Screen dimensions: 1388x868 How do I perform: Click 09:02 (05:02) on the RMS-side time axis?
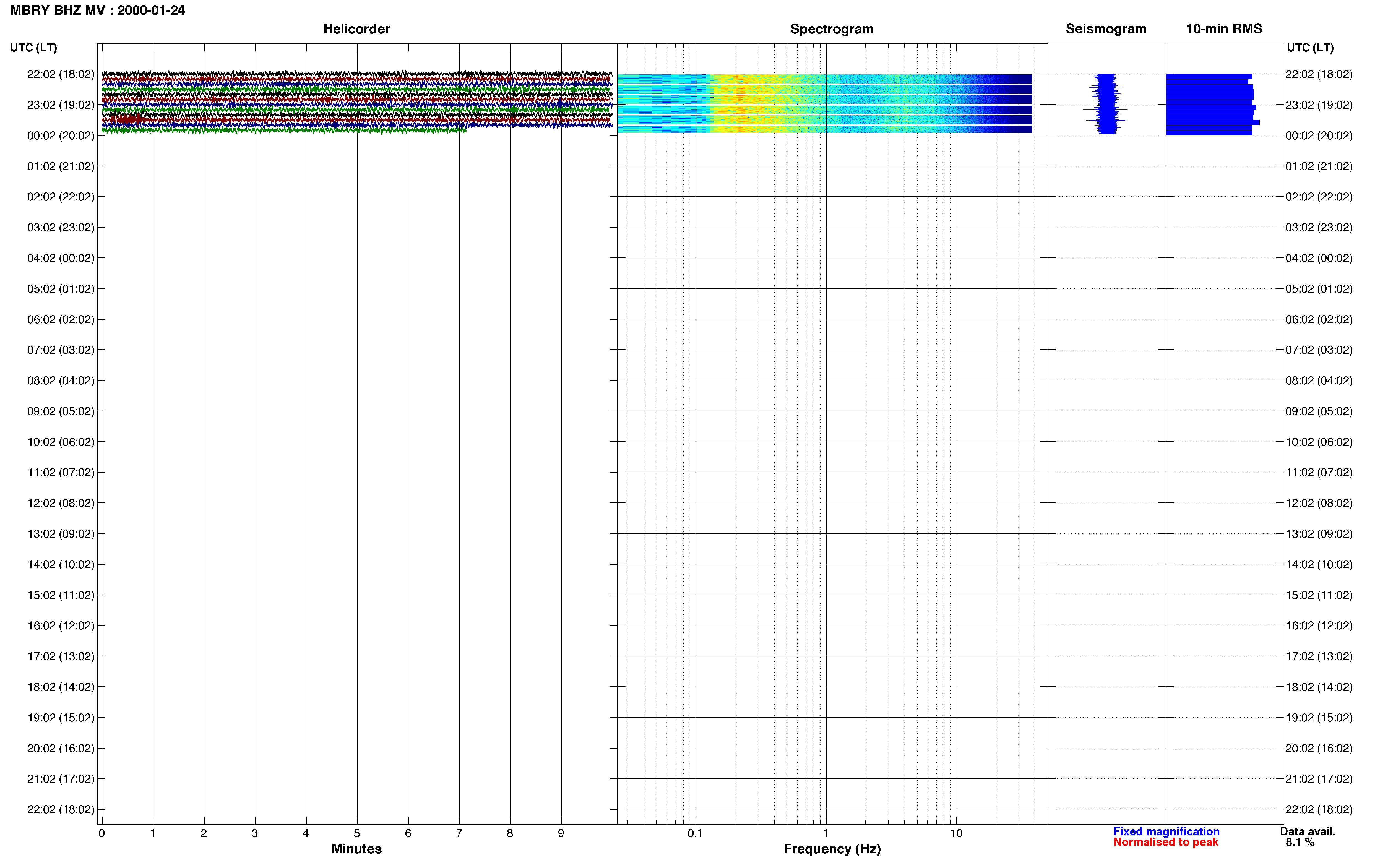pos(1319,411)
